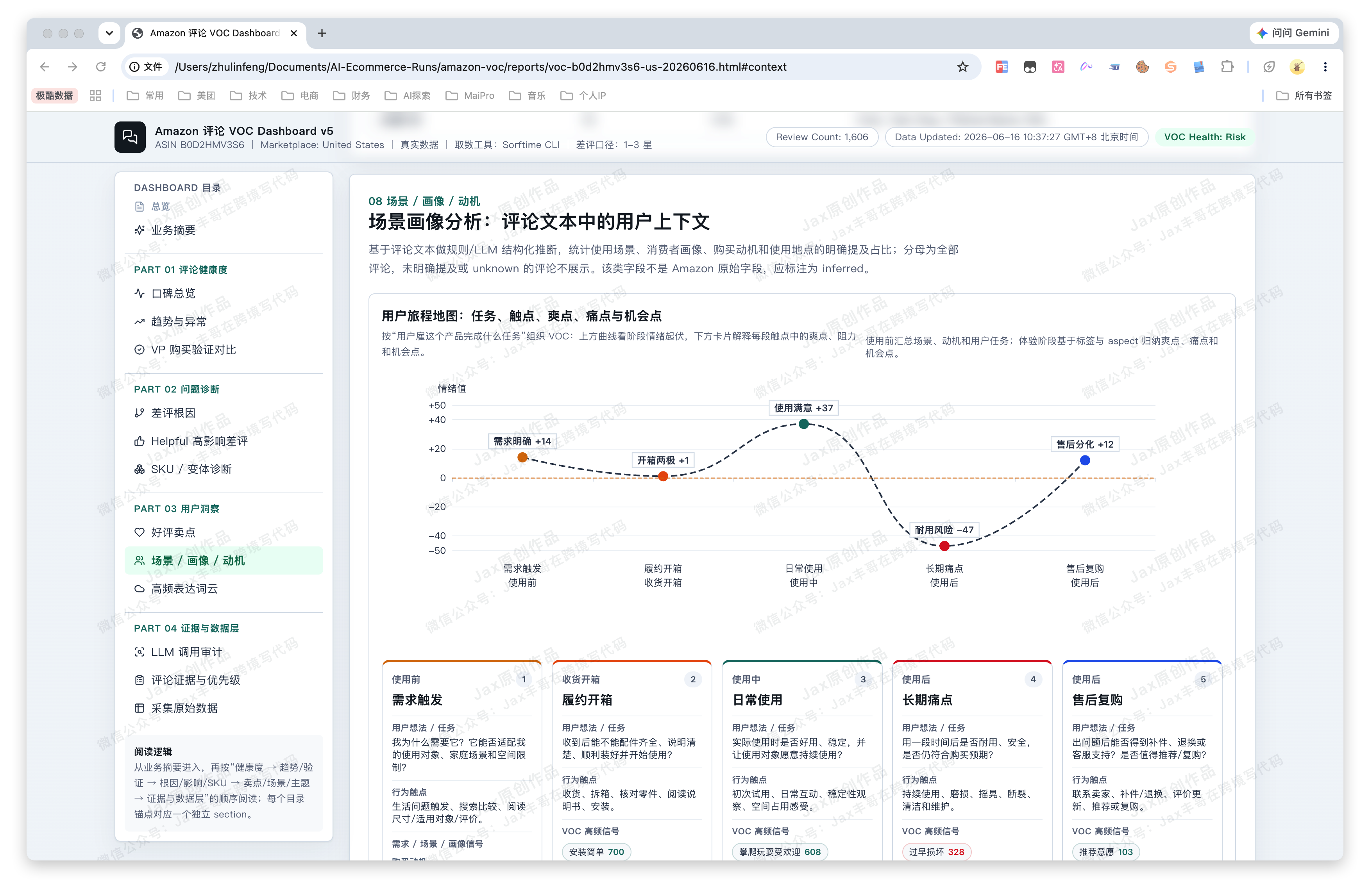1370x896 pixels.
Task: Click the user profile avatar icon
Action: point(1297,67)
